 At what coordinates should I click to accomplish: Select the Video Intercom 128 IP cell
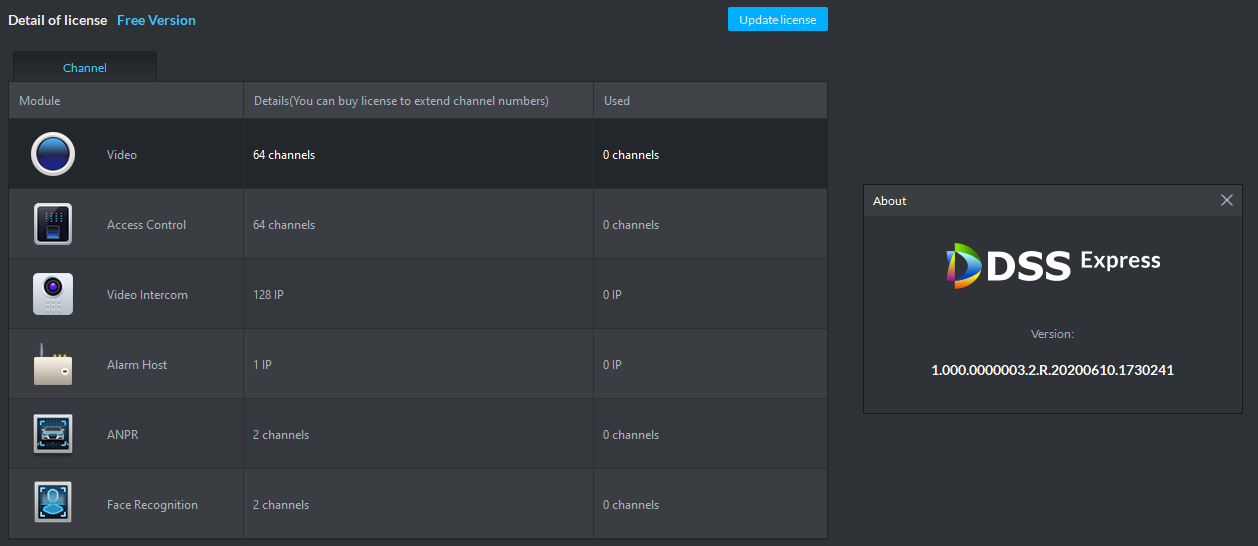(270, 295)
